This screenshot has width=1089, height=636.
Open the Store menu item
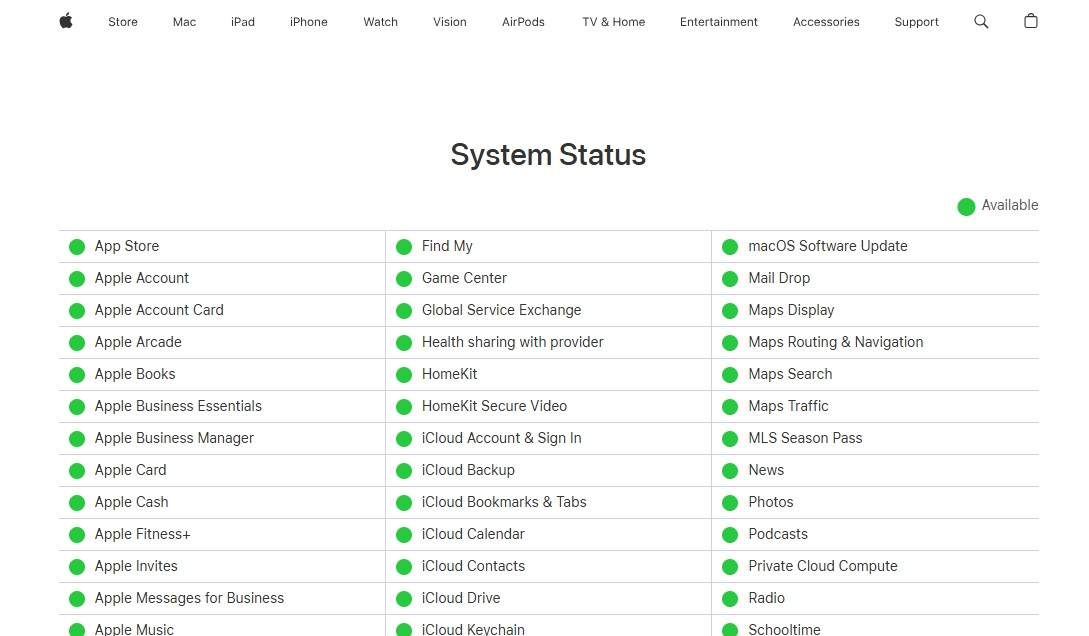(122, 21)
